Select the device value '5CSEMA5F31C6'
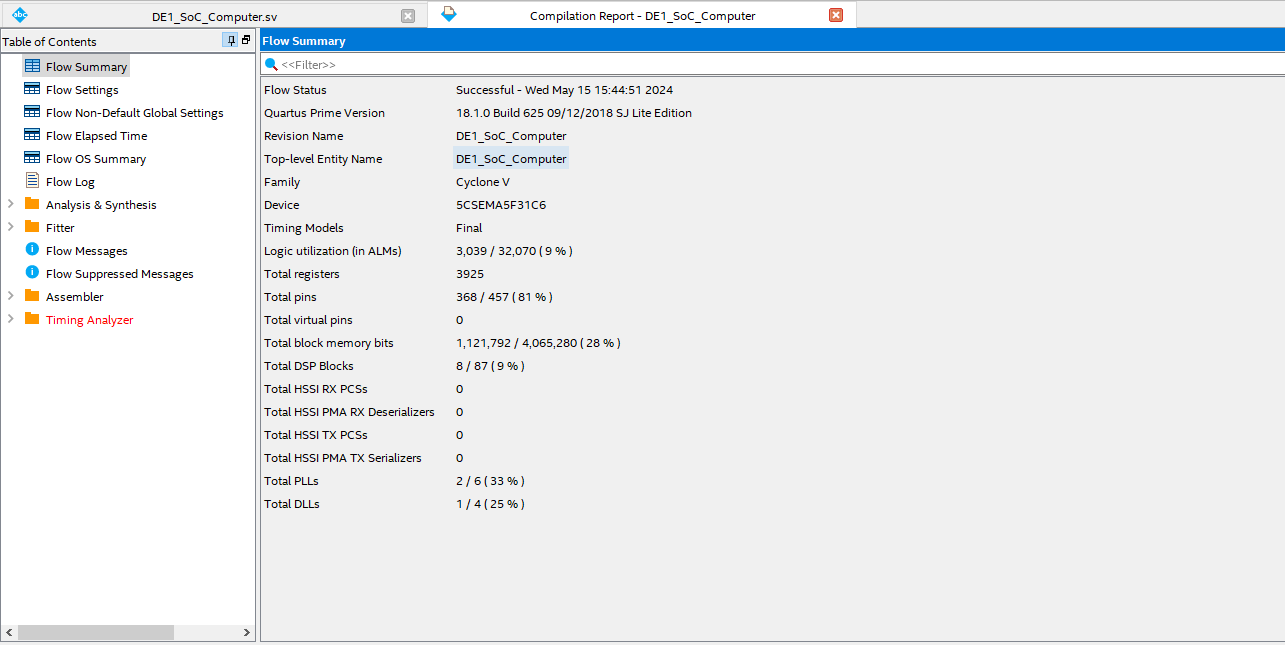 tap(501, 205)
